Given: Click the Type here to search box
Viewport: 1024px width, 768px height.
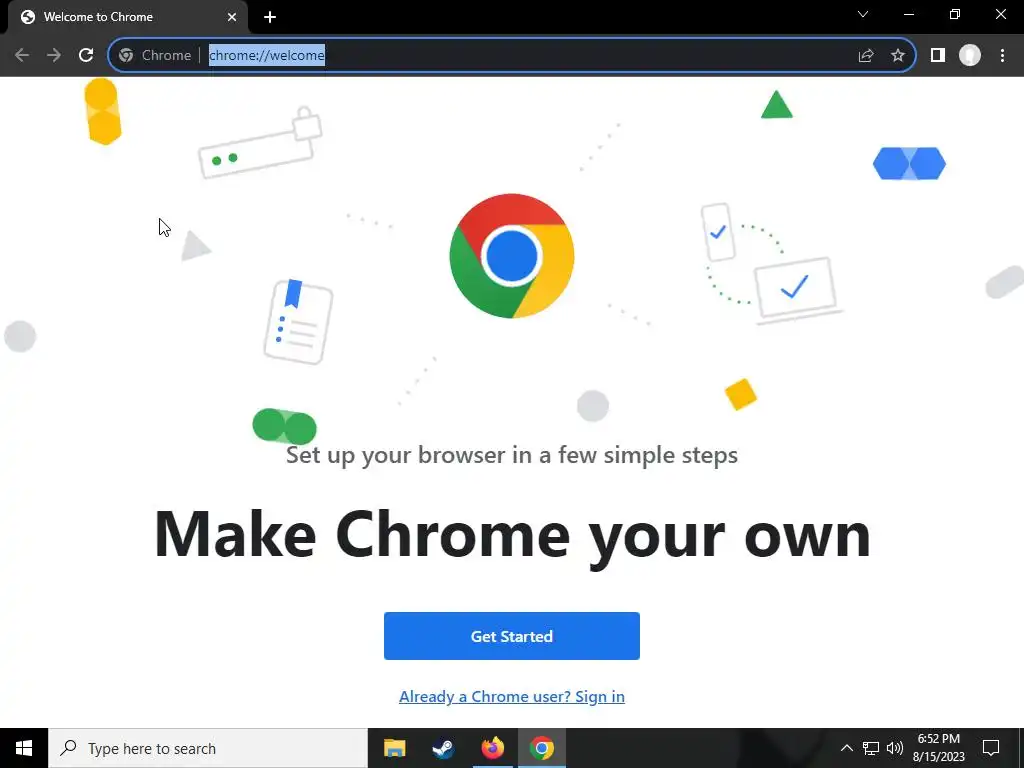Looking at the screenshot, I should [208, 748].
